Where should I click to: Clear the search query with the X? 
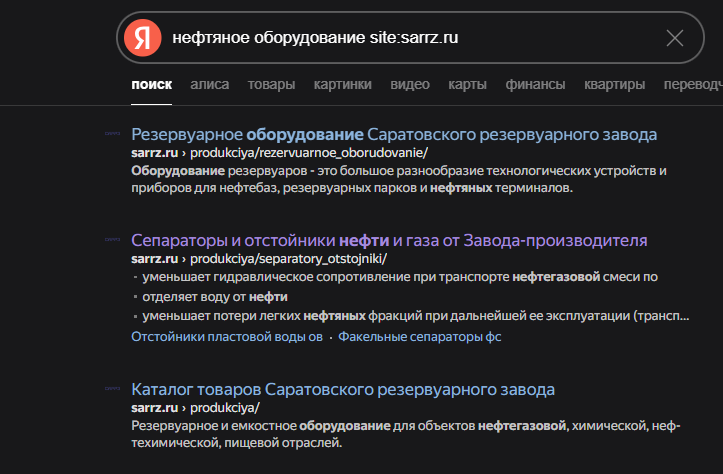(675, 38)
